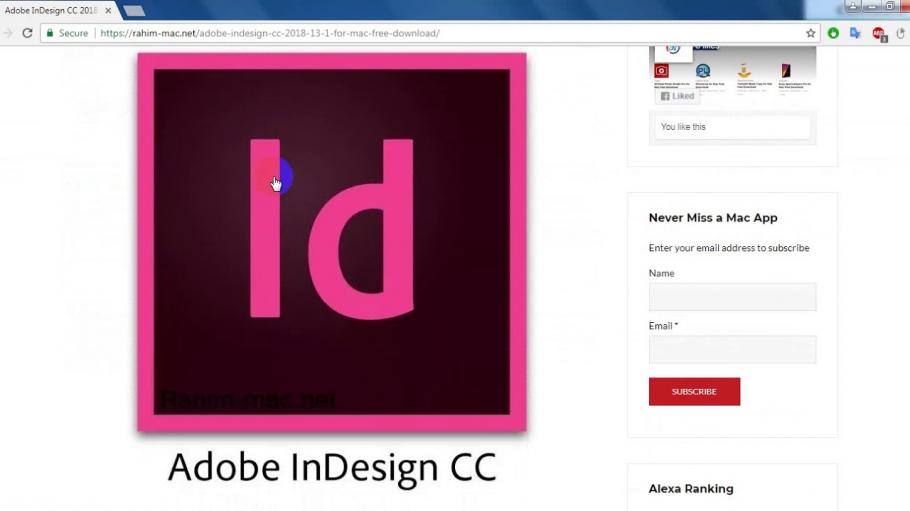Open a new tab with the tab button
Screen dimensions: 910x511
click(134, 10)
